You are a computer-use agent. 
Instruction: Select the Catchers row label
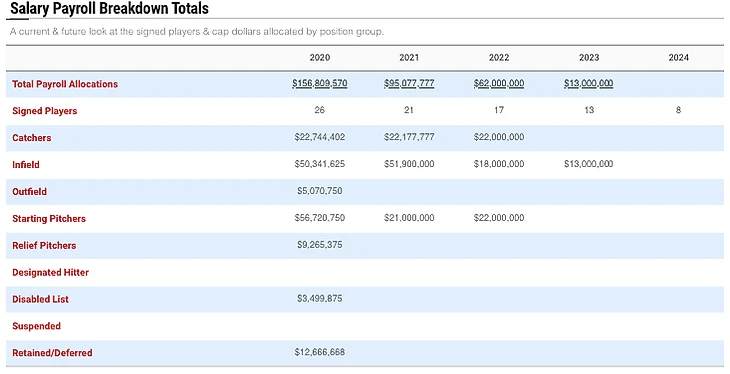coord(32,138)
